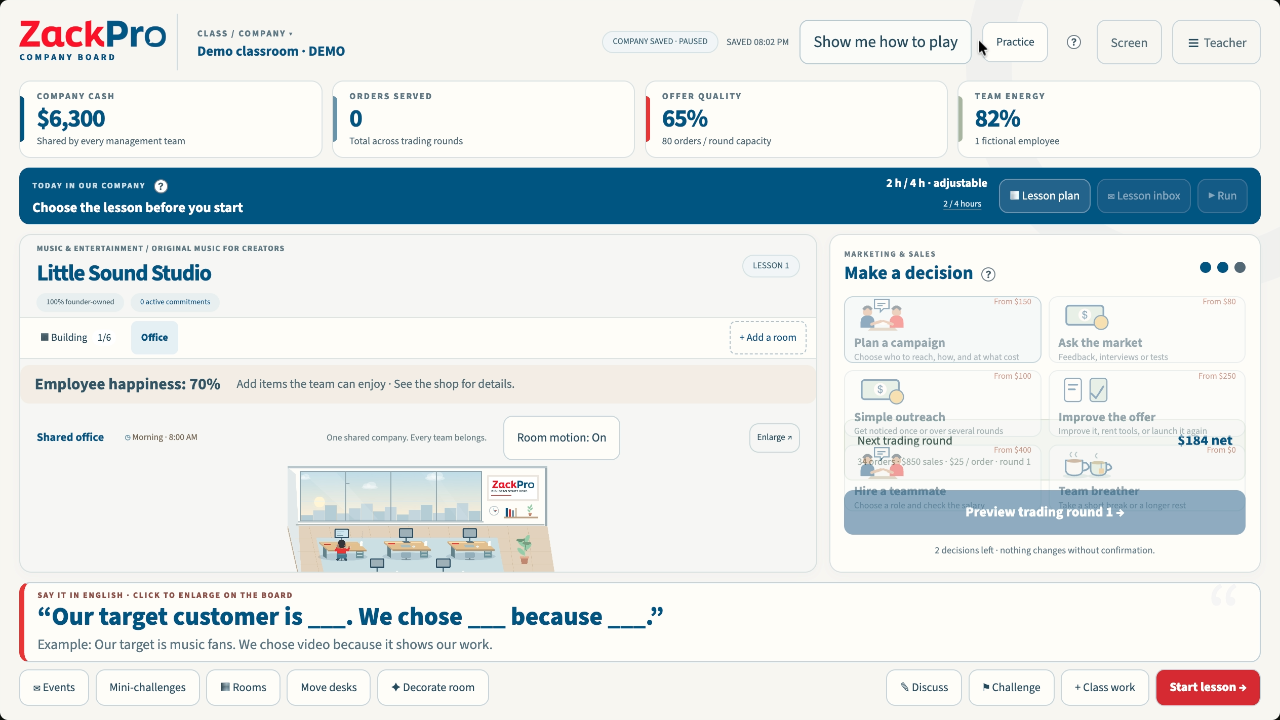1280x720 pixels.
Task: Click Move desks
Action: (x=328, y=687)
